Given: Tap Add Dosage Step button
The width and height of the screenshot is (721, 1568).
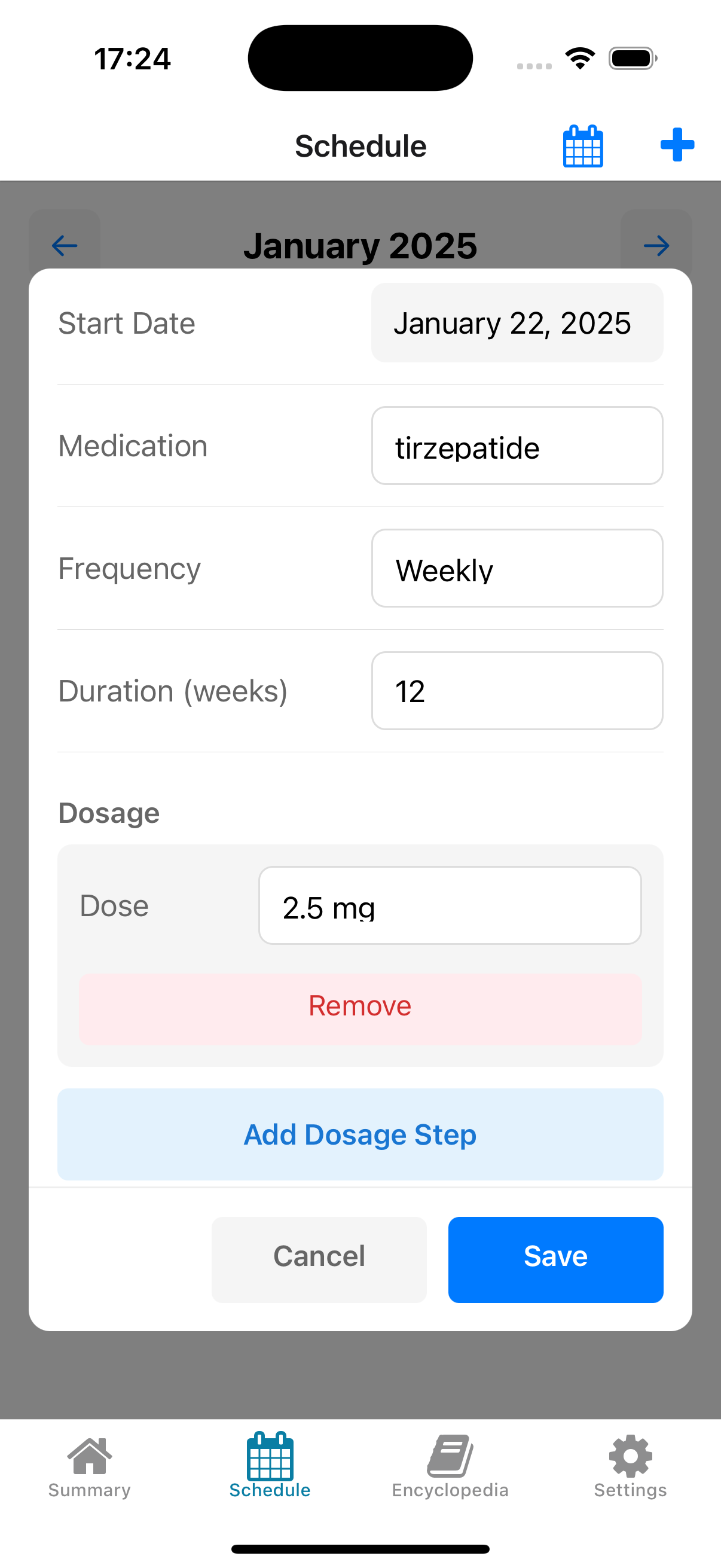Looking at the screenshot, I should point(360,1134).
